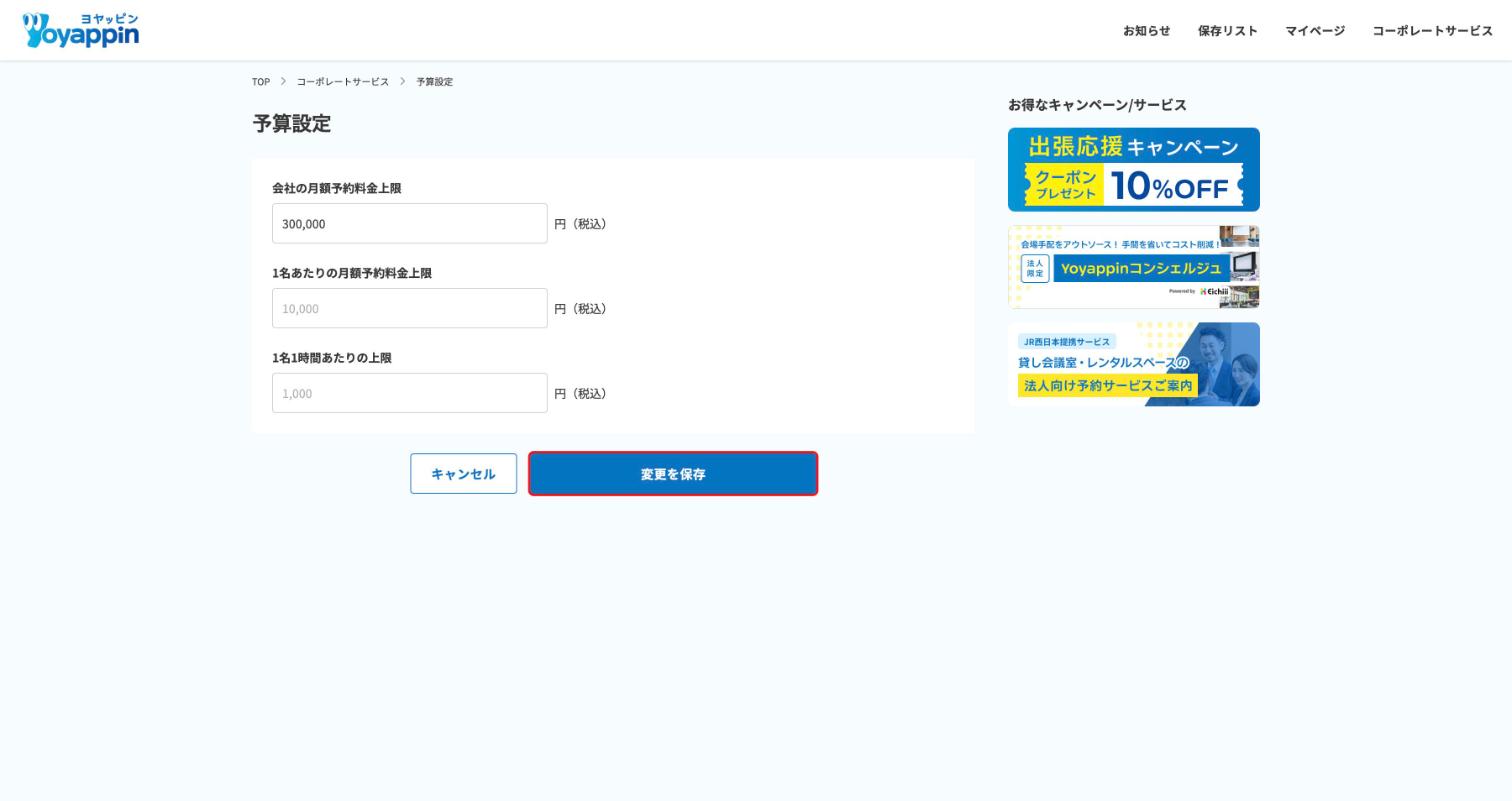The image size is (1512, 801).
Task: Click the 1名あたりの月額予約料金上限 label
Action: tap(352, 273)
